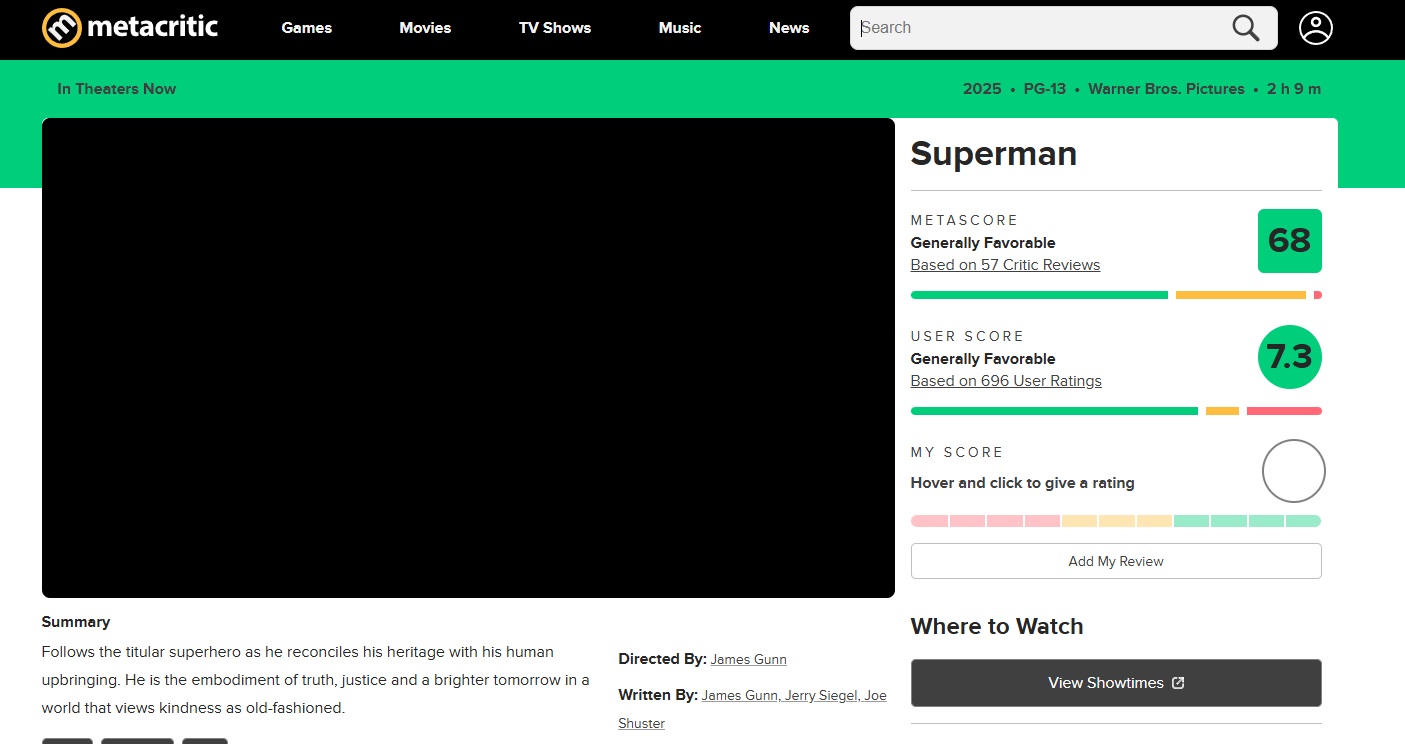This screenshot has height=744, width=1405.
Task: Open Based on 57 Critic Reviews link
Action: coord(1005,265)
